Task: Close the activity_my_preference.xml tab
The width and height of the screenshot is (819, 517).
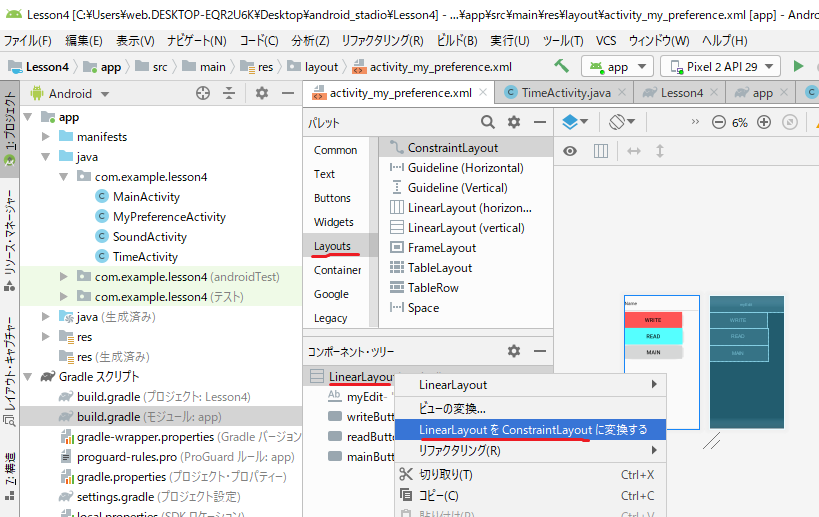Action: (483, 92)
